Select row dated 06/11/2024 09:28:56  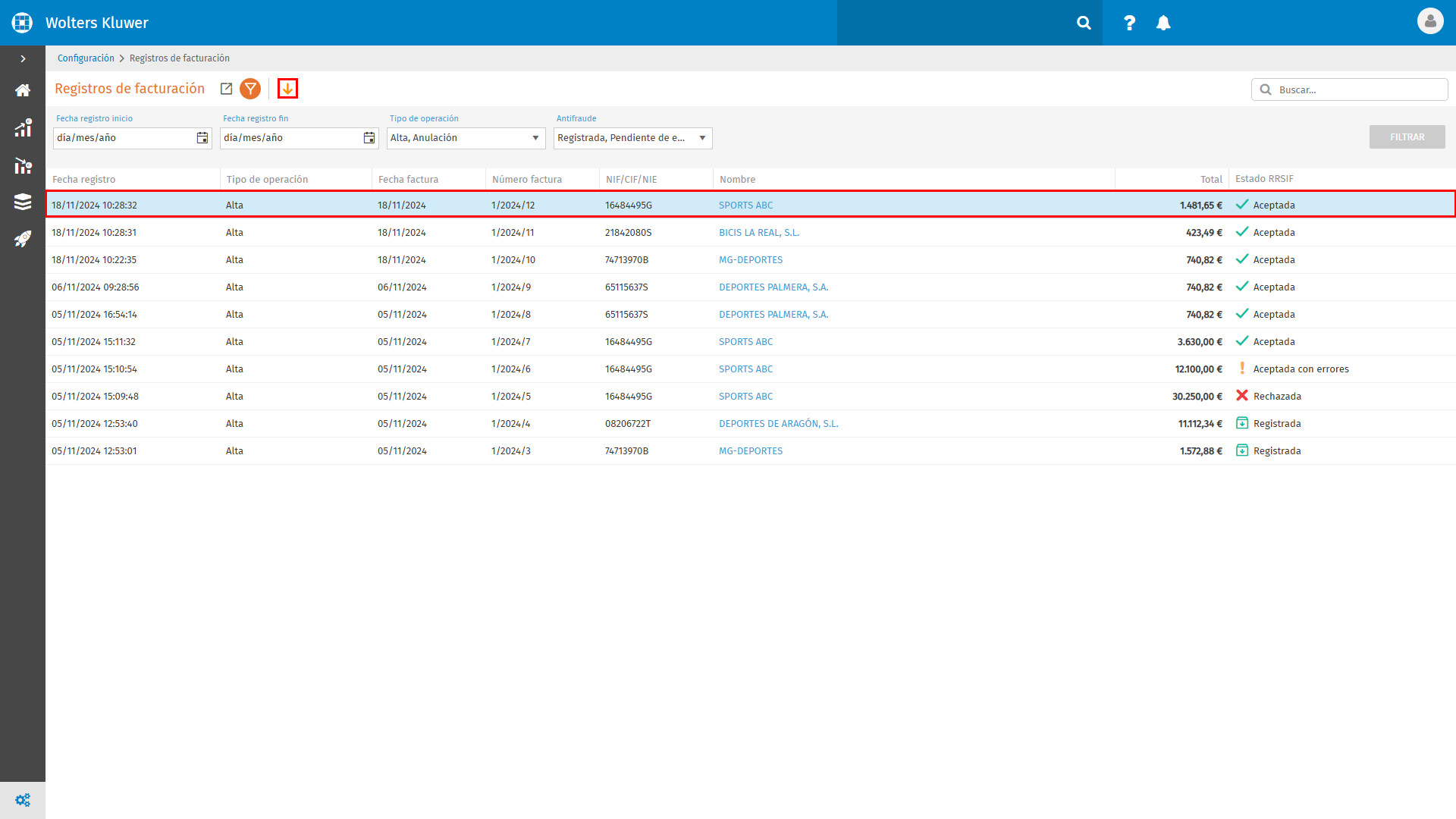(751, 287)
